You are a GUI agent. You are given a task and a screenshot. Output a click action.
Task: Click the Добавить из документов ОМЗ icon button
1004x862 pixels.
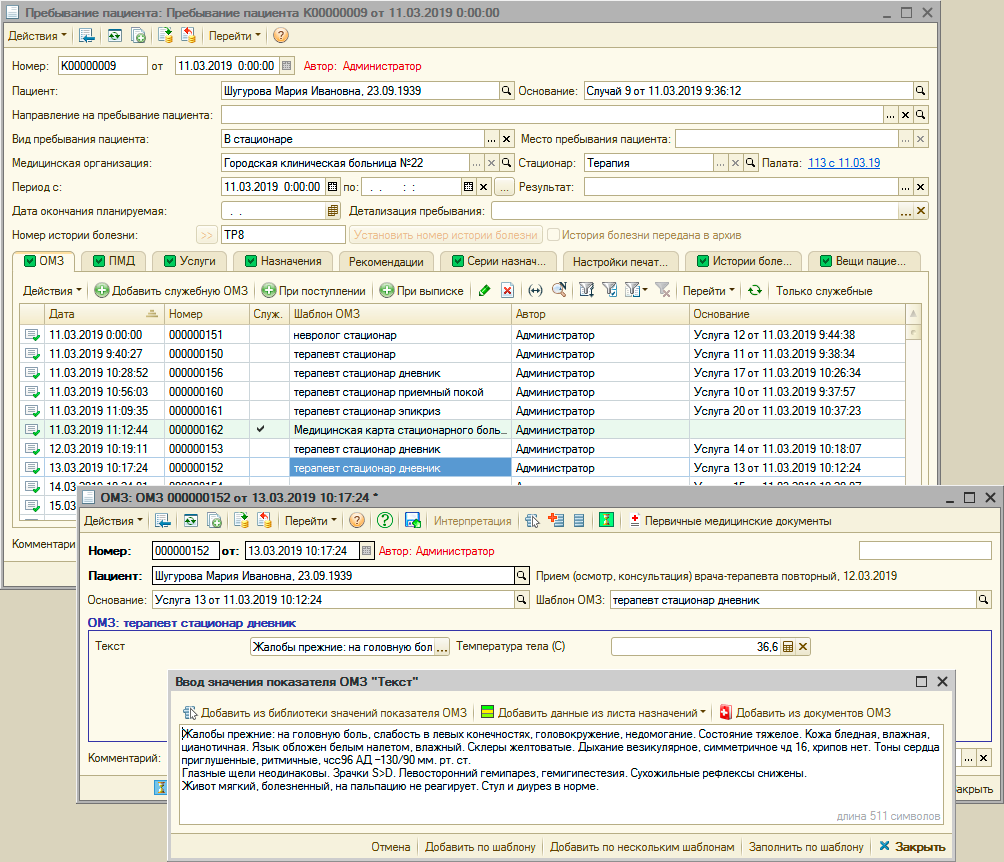click(725, 713)
